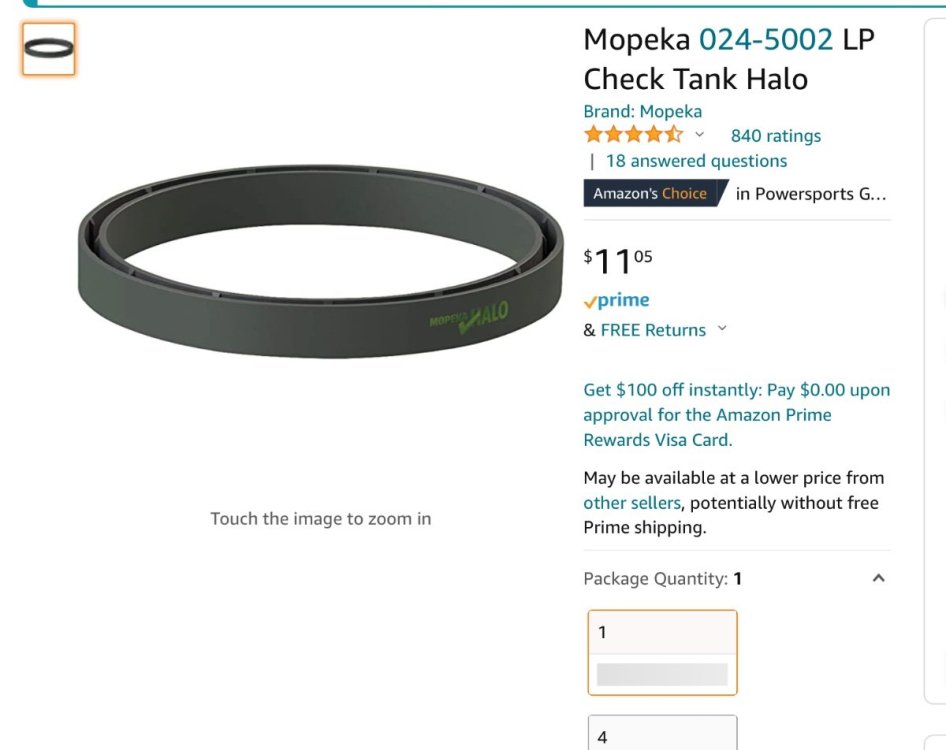Open the 18 answered questions link

[696, 161]
